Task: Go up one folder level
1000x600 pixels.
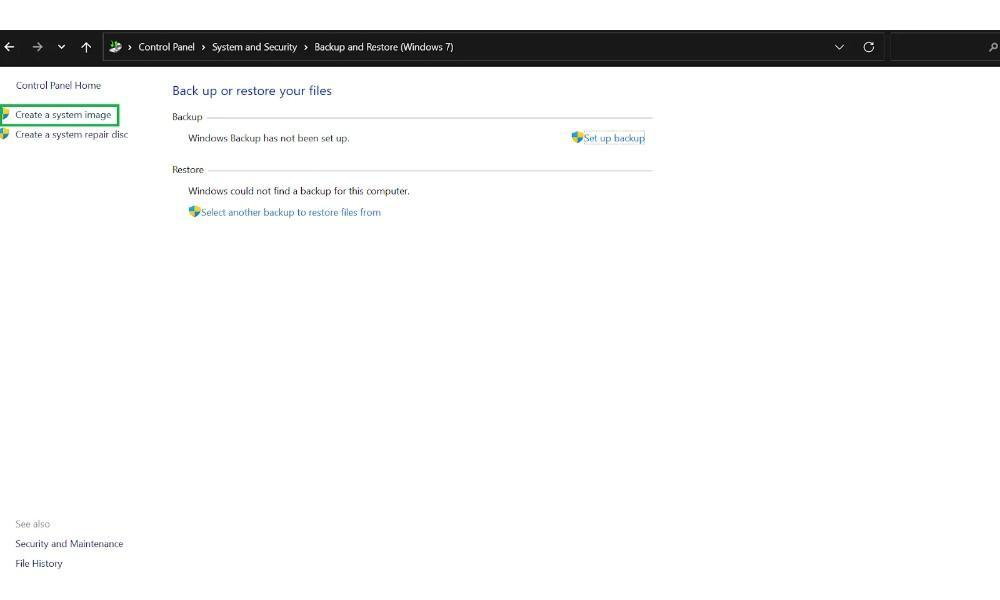Action: pos(86,47)
